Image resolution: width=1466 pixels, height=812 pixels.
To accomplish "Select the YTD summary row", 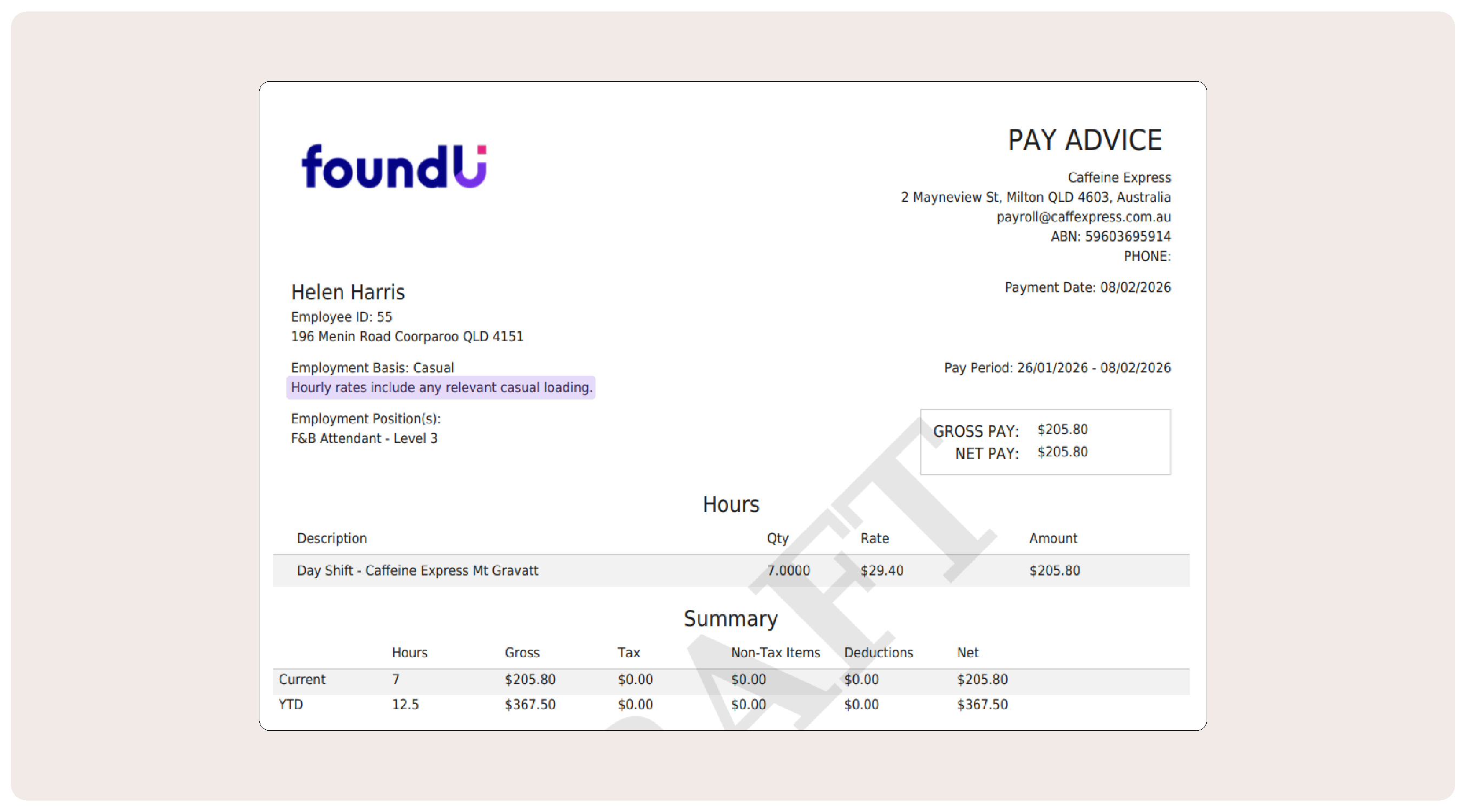I will [291, 704].
